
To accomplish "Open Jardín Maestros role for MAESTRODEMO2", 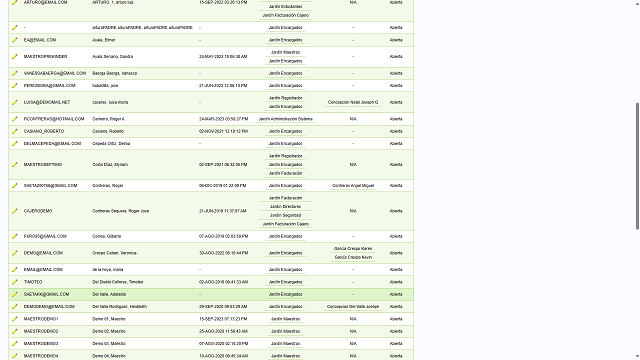I will pyautogui.click(x=285, y=331).
